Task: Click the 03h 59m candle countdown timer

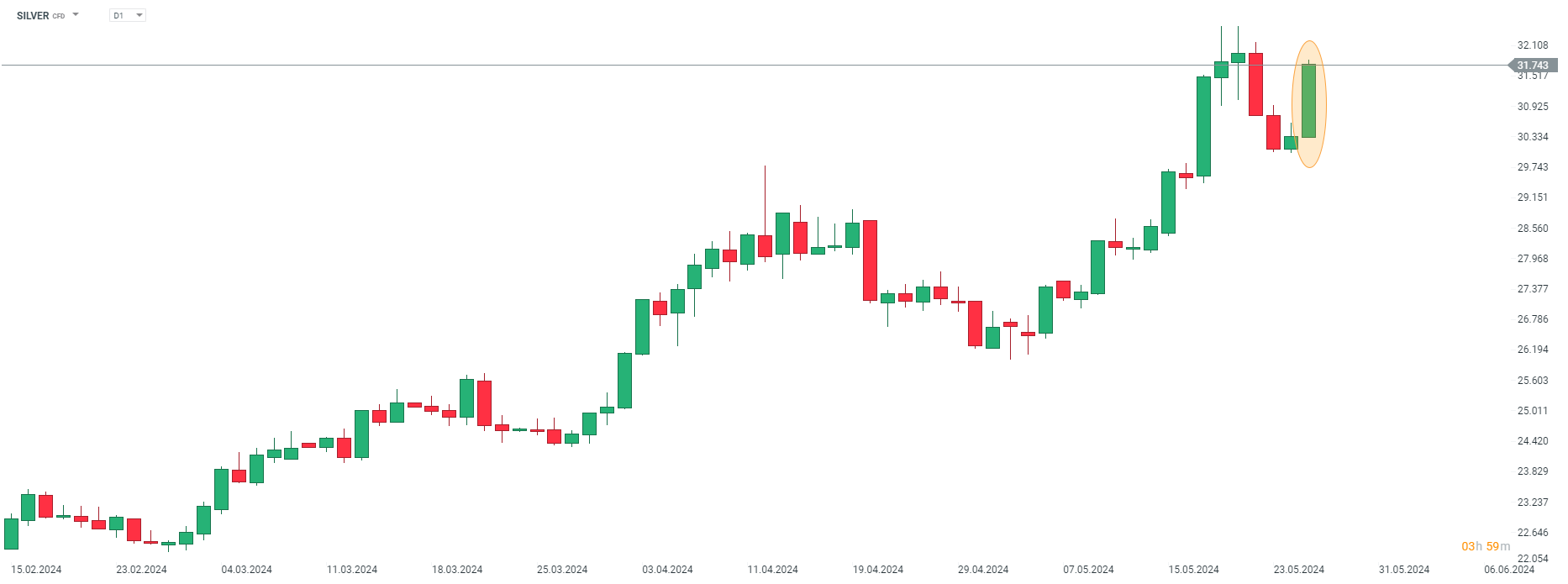Action: pos(1485,546)
